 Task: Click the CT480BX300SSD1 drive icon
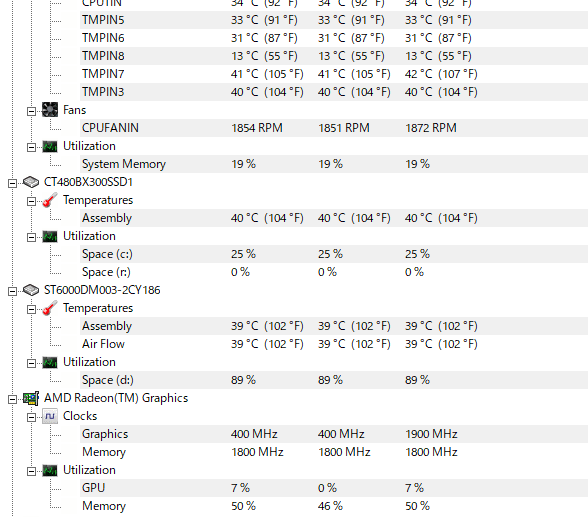pyautogui.click(x=31, y=182)
